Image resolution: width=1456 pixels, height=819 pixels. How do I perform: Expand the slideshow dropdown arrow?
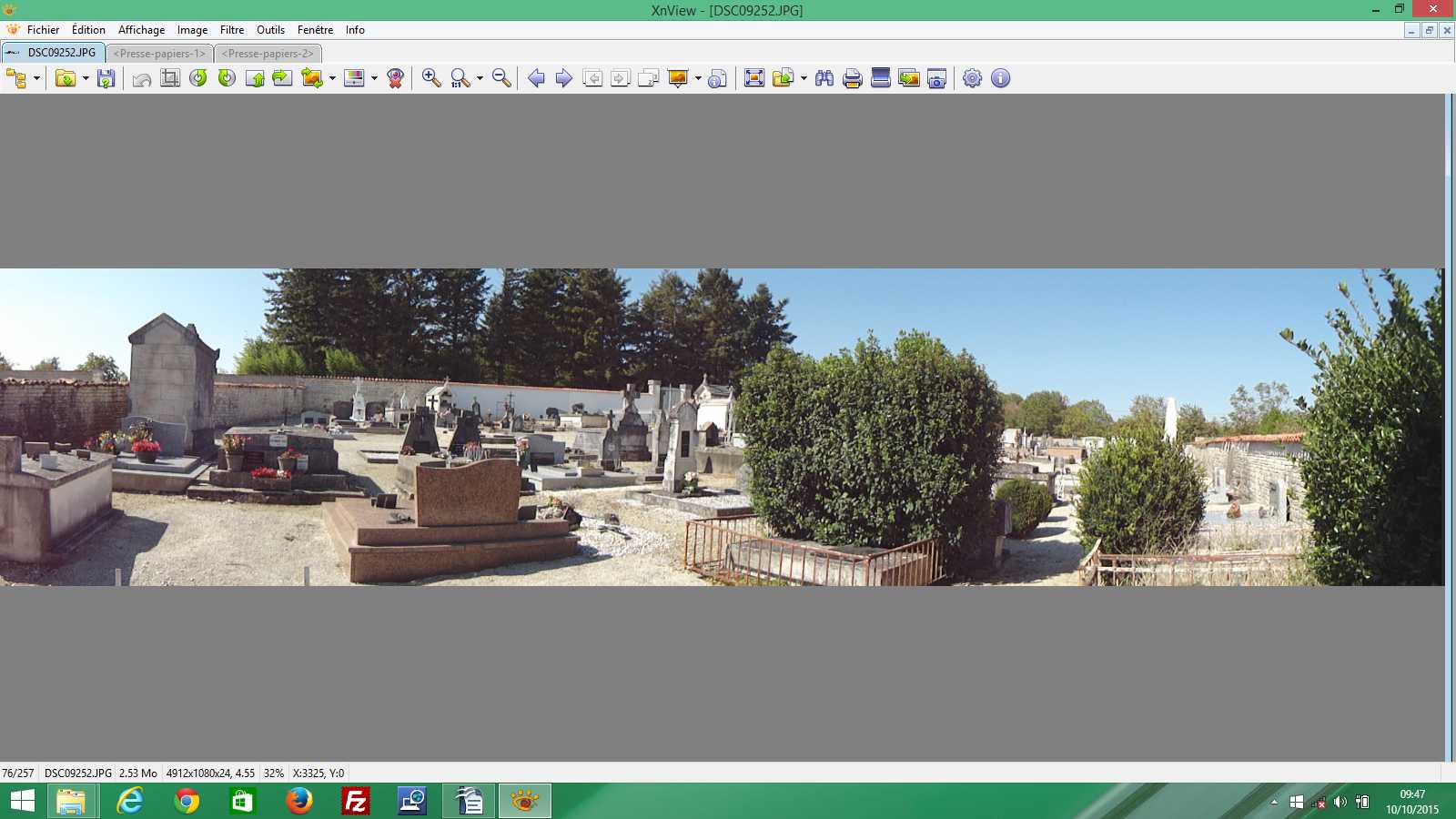coord(698,78)
